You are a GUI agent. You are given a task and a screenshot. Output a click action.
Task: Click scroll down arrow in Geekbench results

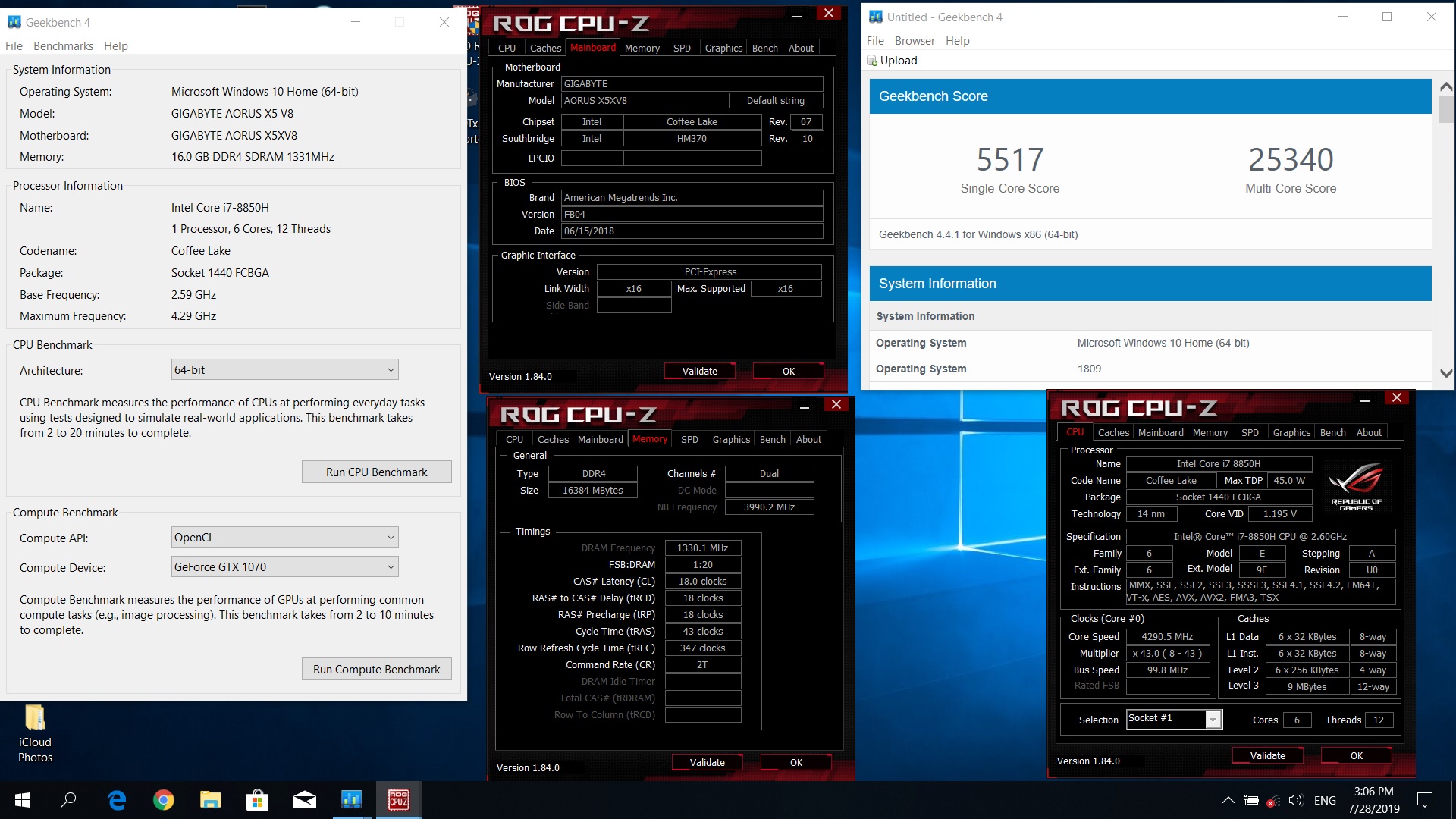[1446, 373]
